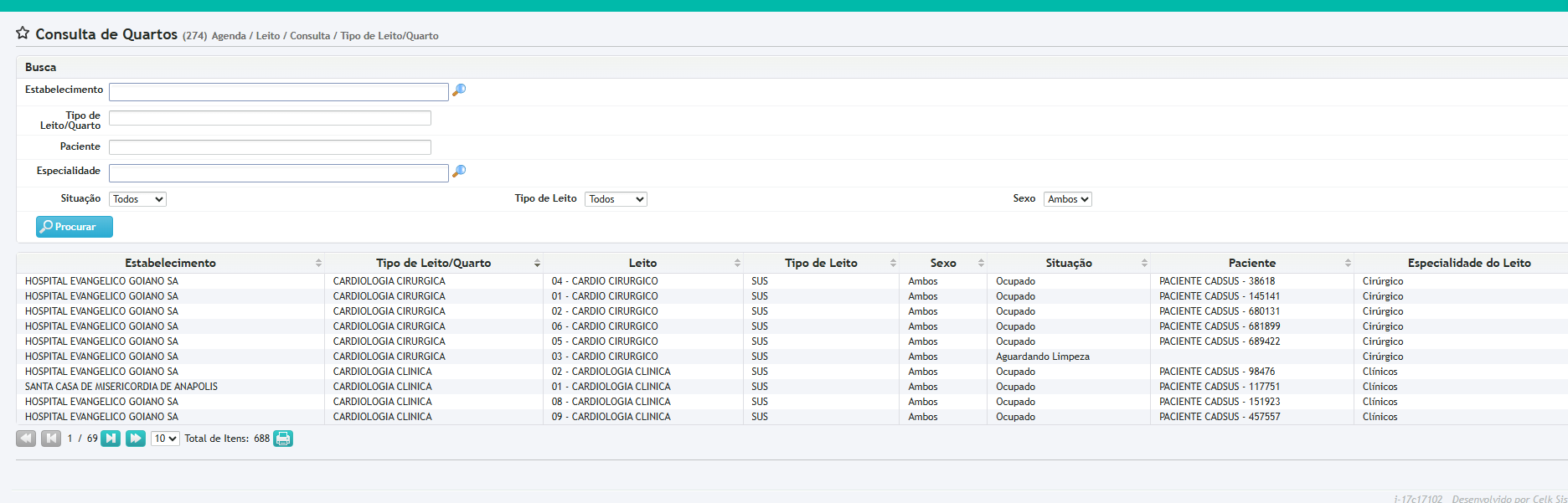The width and height of the screenshot is (1568, 503).
Task: Sort the table by Paciente column
Action: (1251, 263)
